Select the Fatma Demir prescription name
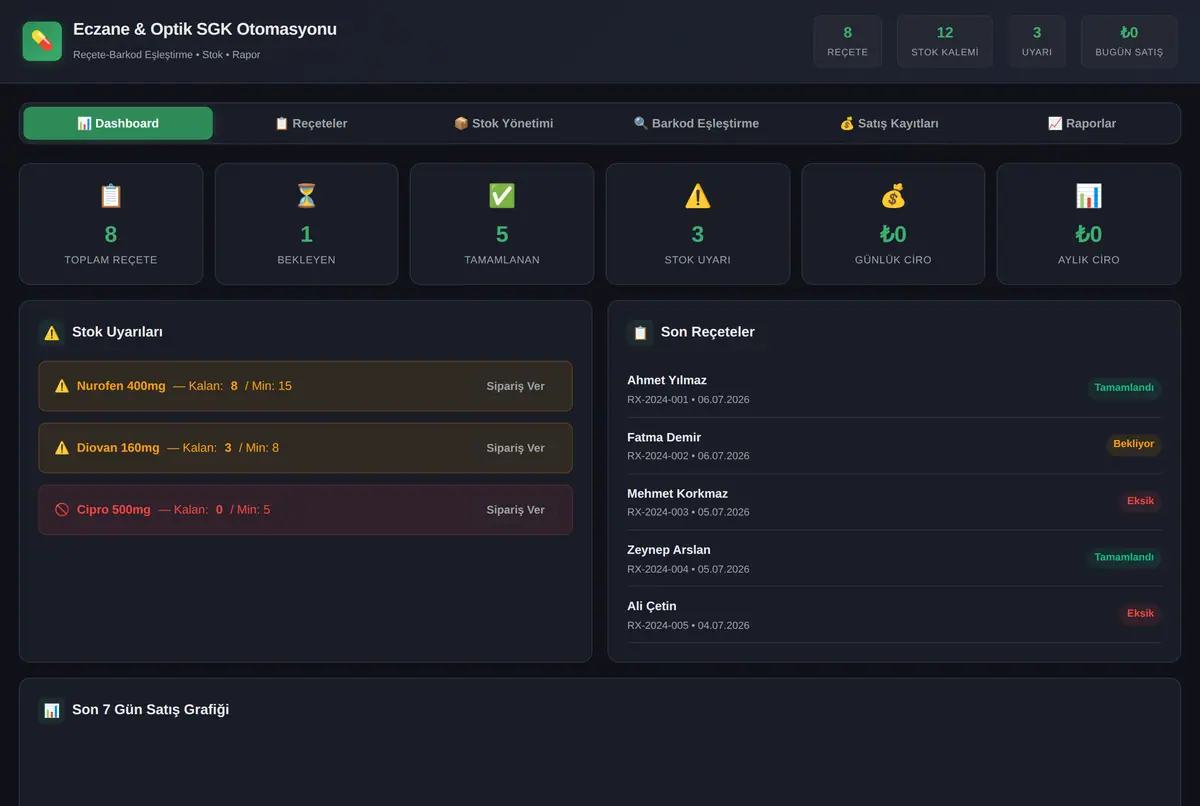The height and width of the screenshot is (806, 1200). click(x=664, y=437)
